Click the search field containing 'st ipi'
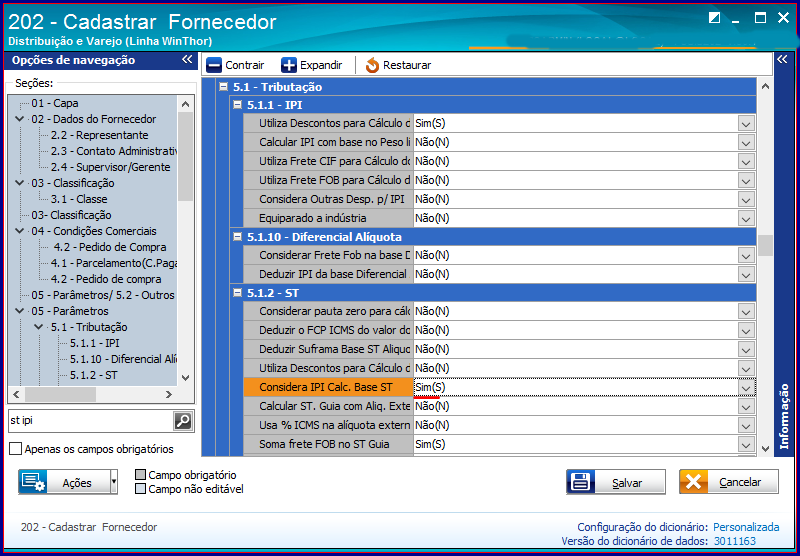Image resolution: width=800 pixels, height=556 pixels. 91,421
